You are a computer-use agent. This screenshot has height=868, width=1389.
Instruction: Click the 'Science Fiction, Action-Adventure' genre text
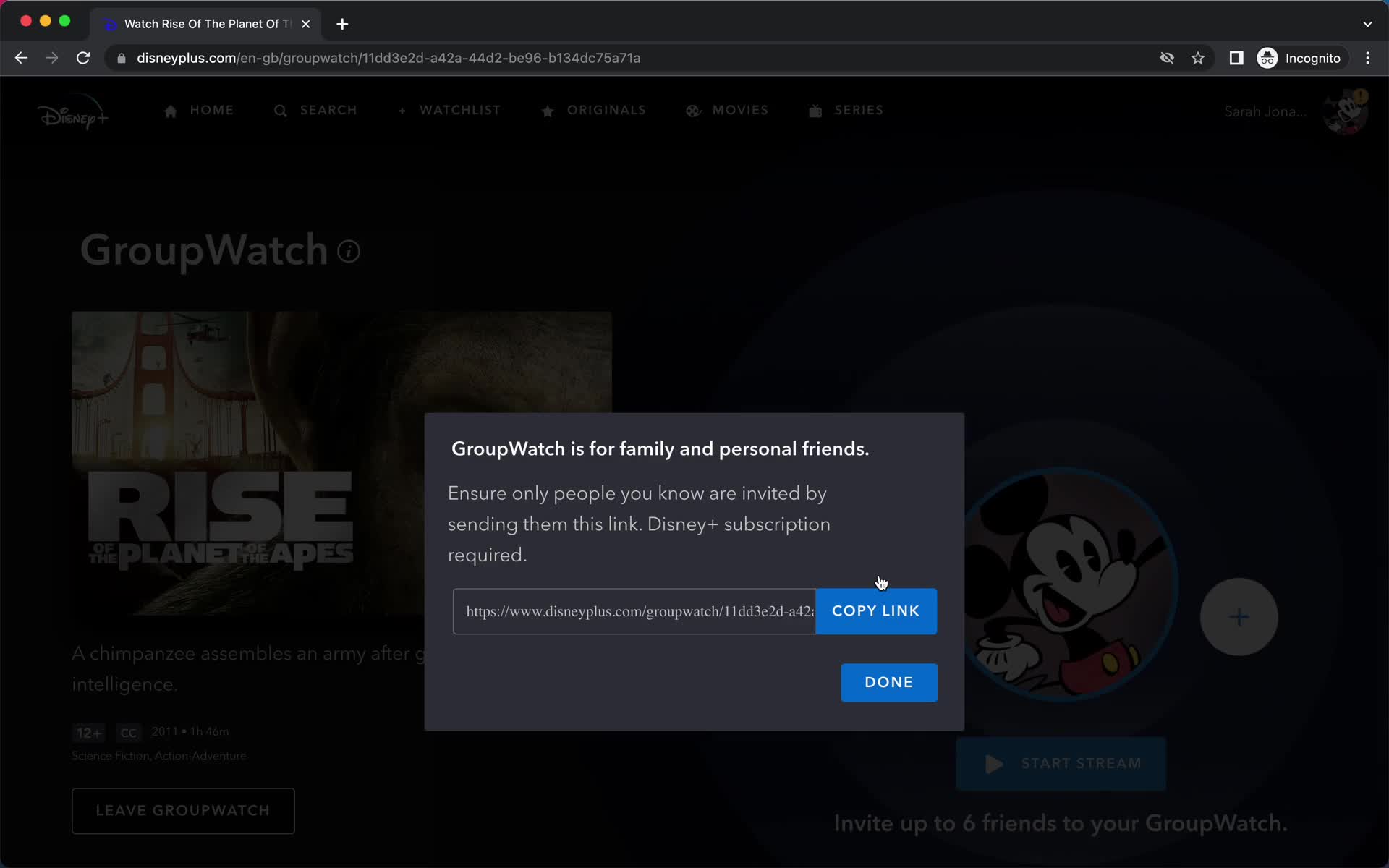(x=158, y=756)
